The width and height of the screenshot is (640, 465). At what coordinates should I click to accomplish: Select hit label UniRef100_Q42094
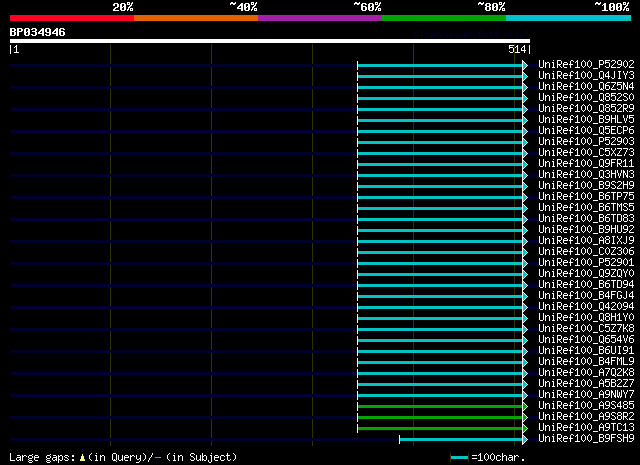(x=586, y=307)
